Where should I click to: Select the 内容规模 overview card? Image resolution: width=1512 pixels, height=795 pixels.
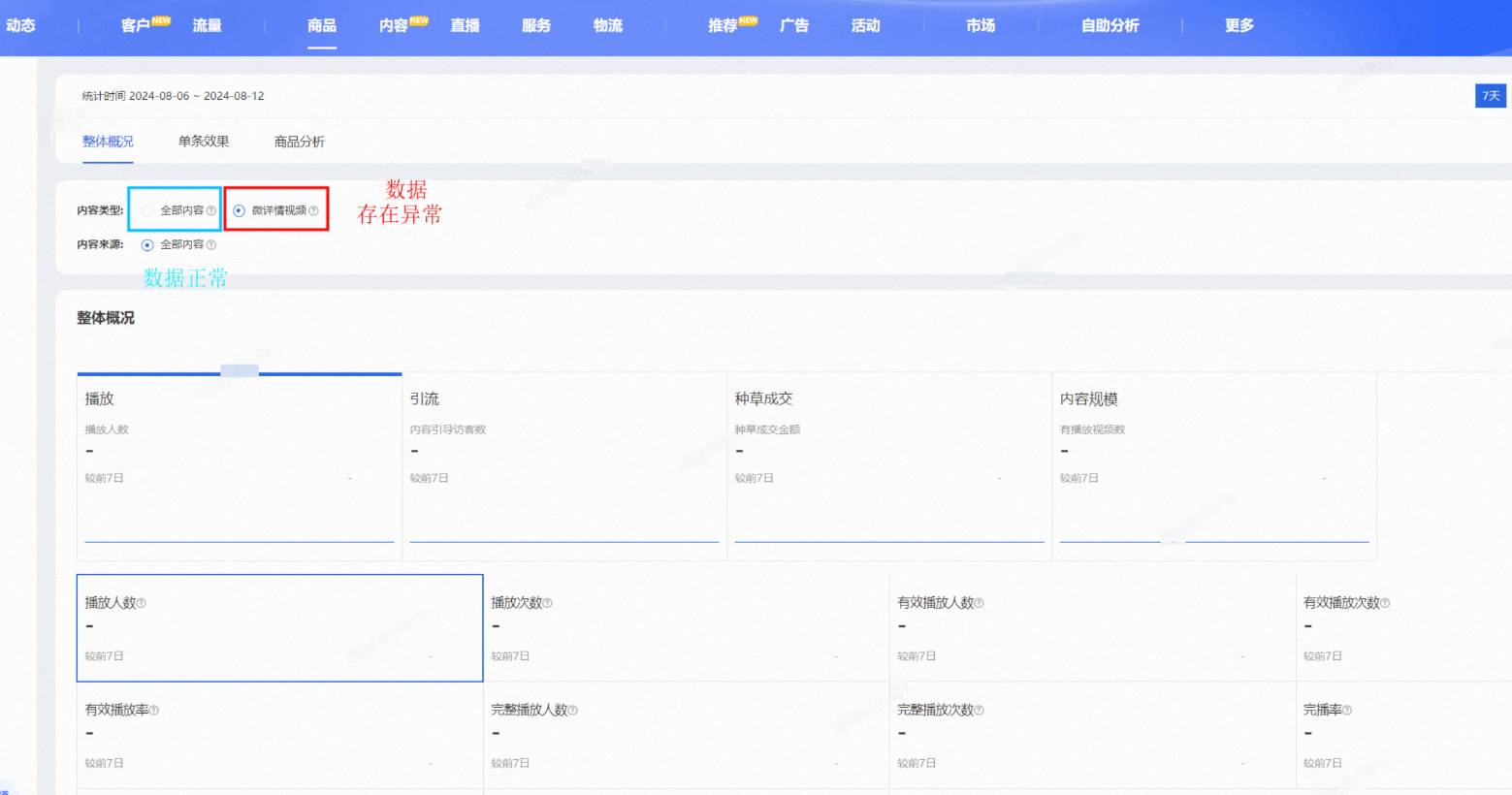1214,466
